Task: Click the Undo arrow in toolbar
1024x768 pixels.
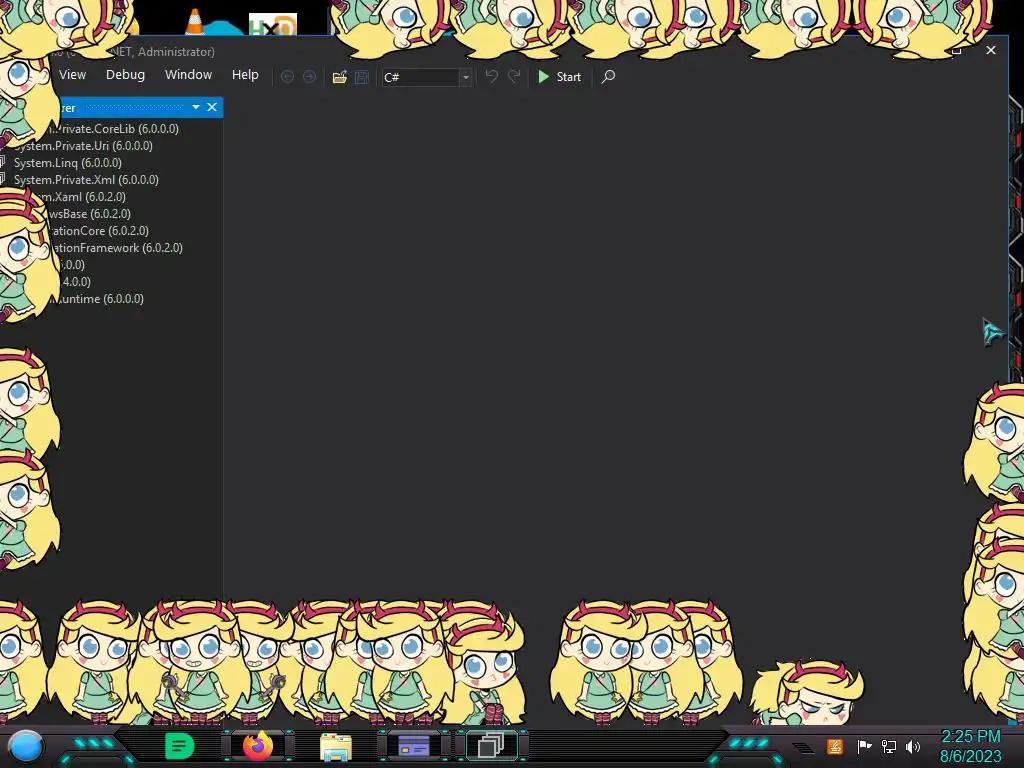Action: click(492, 77)
